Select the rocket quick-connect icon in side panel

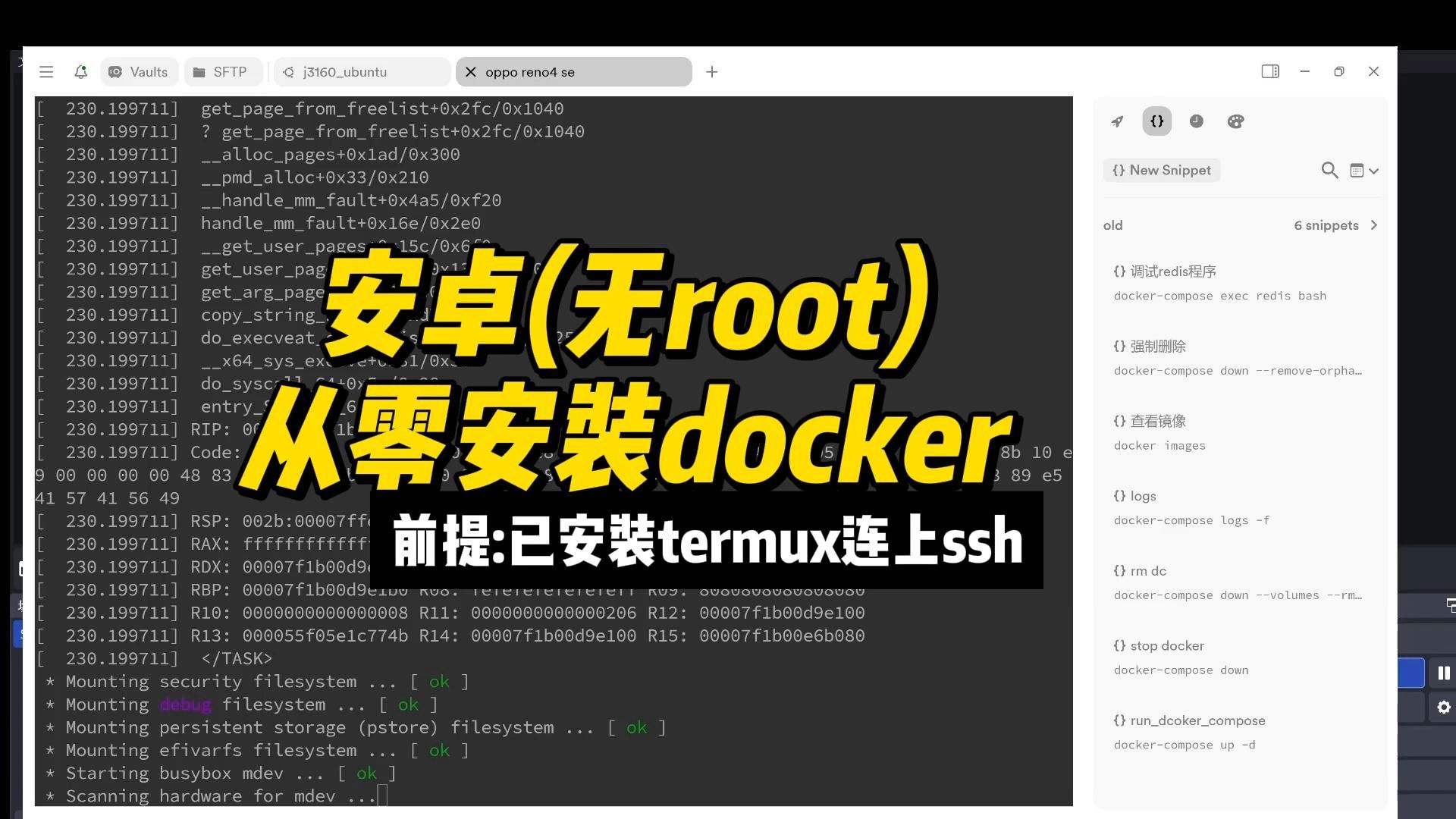(x=1116, y=121)
